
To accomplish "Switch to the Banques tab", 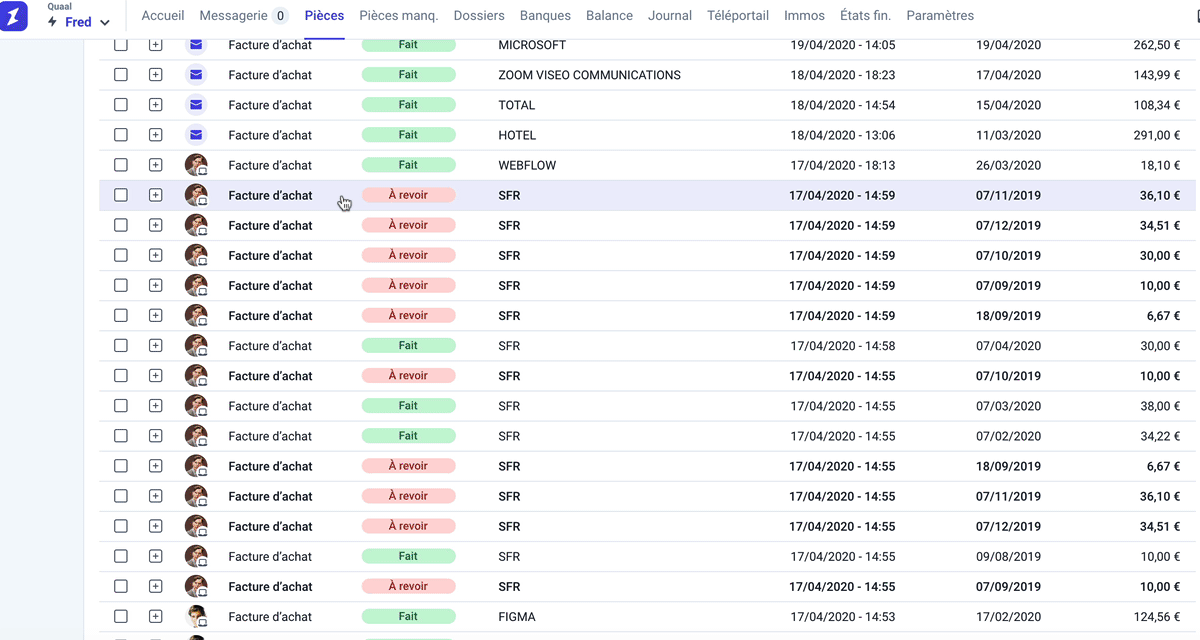I will pyautogui.click(x=545, y=16).
